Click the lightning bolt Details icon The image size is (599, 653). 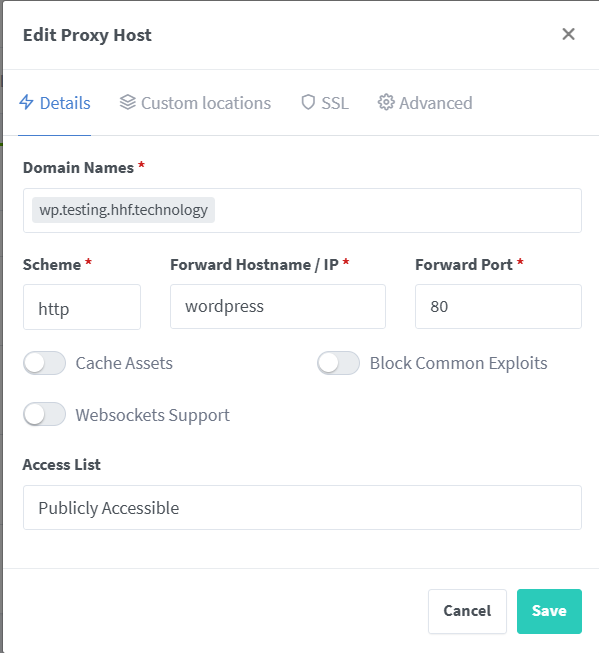pos(26,102)
